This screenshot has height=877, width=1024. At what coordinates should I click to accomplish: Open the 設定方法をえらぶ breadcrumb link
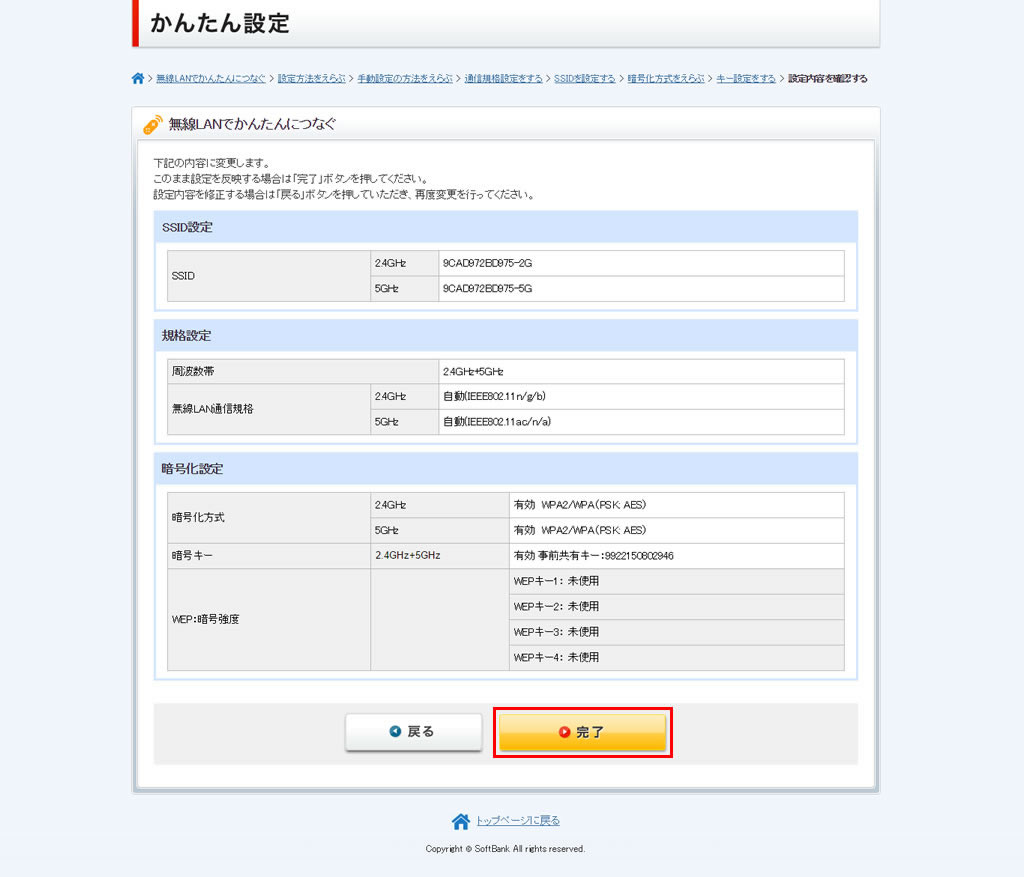(x=311, y=79)
